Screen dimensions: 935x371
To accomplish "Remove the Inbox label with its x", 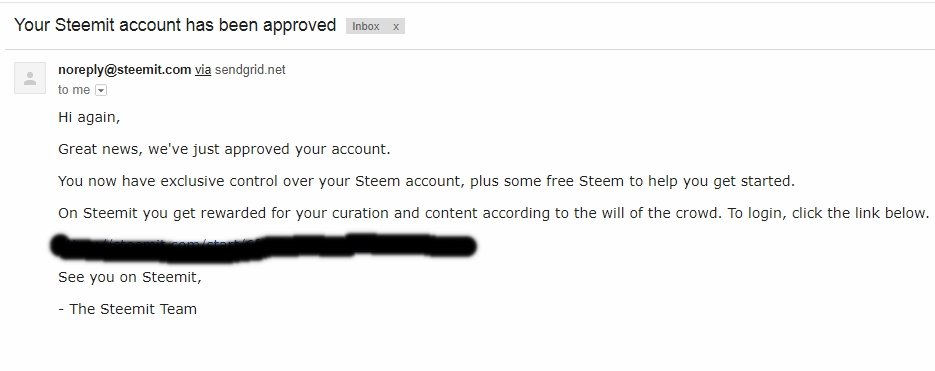I will (x=395, y=26).
